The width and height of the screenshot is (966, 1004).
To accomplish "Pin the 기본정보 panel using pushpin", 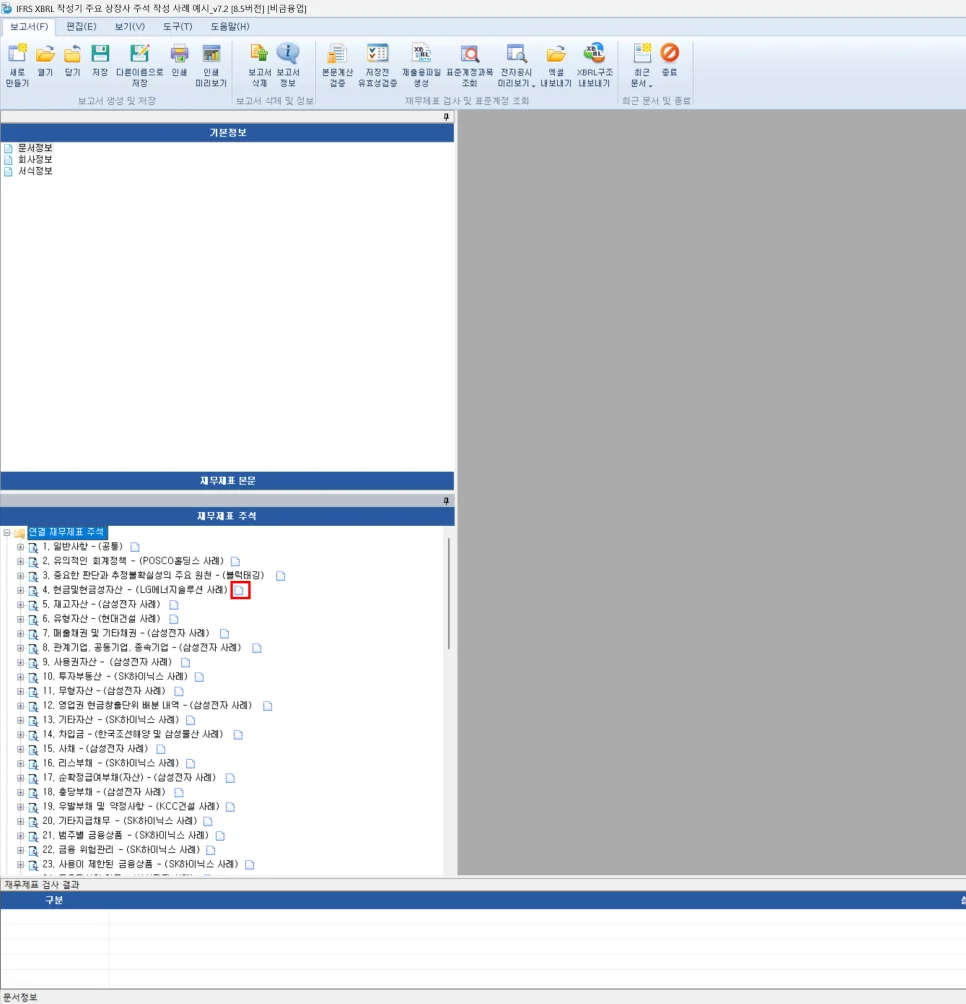I will pos(446,117).
